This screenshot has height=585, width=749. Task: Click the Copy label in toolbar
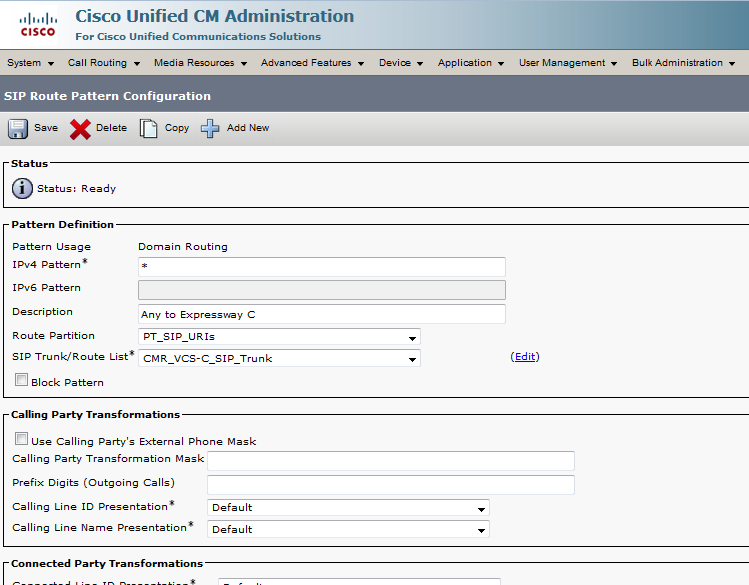(x=177, y=128)
